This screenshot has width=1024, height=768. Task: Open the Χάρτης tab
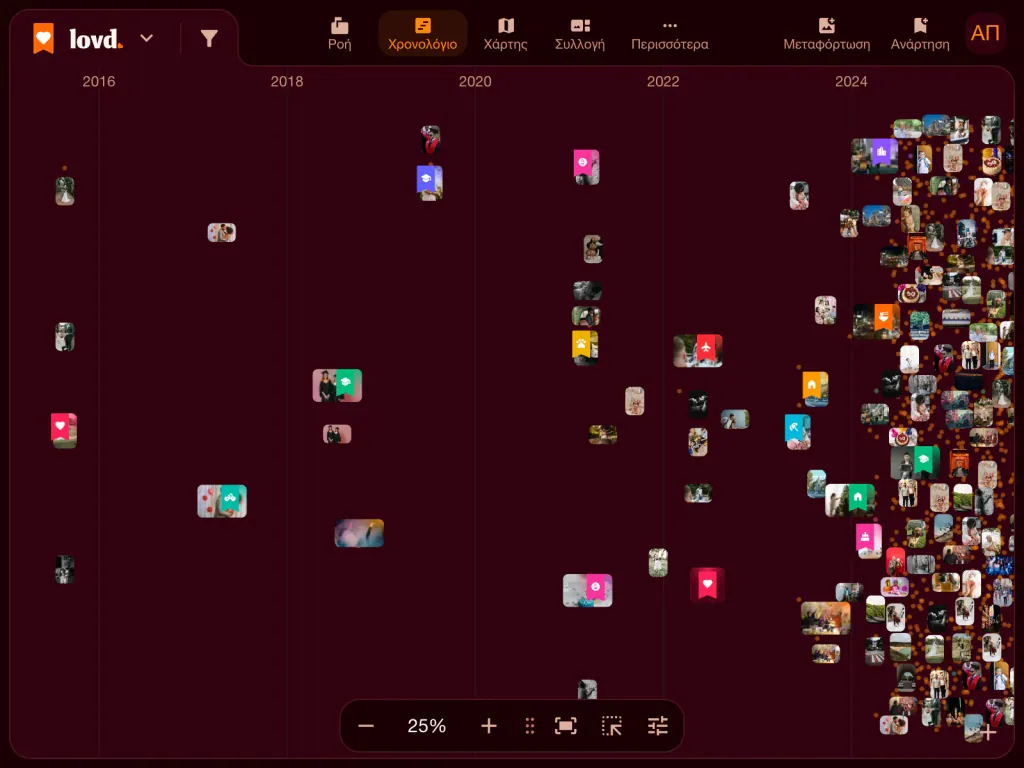(505, 34)
